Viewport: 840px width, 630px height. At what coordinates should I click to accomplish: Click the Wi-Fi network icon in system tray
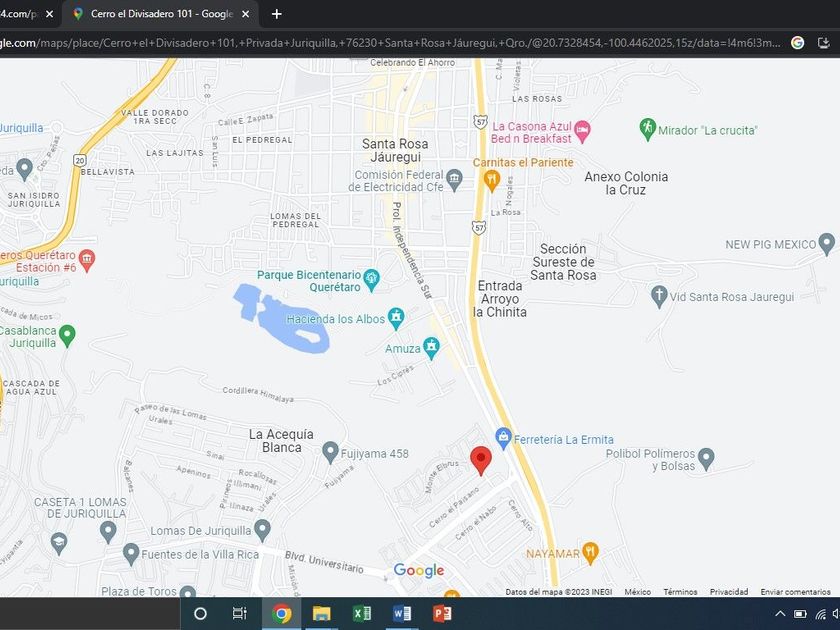pos(820,614)
